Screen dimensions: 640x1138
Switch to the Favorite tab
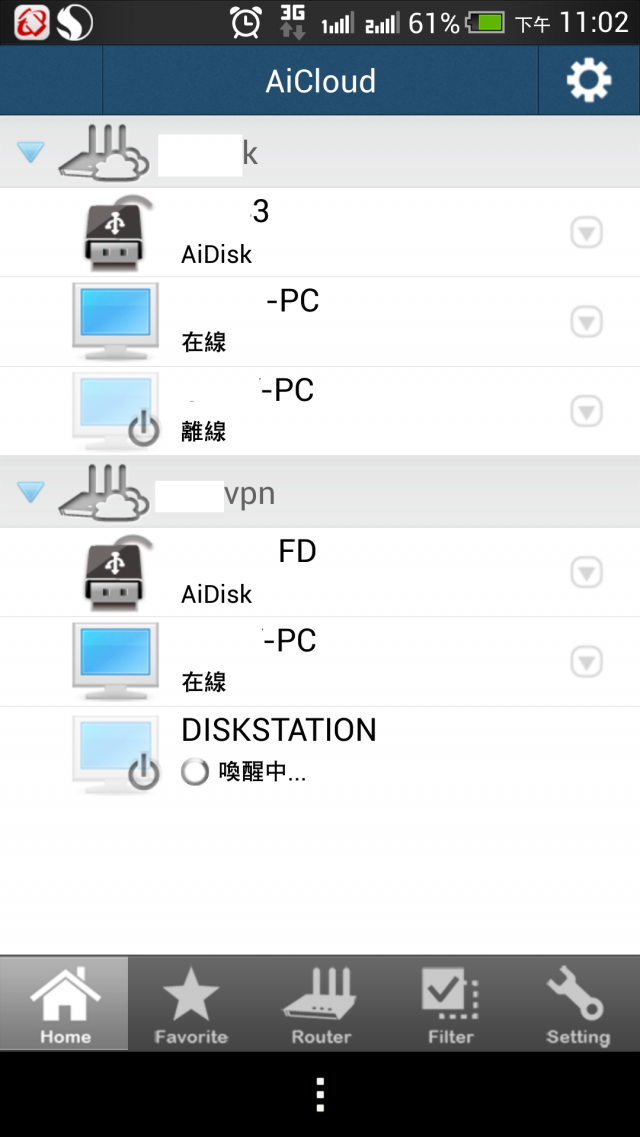[x=191, y=1004]
